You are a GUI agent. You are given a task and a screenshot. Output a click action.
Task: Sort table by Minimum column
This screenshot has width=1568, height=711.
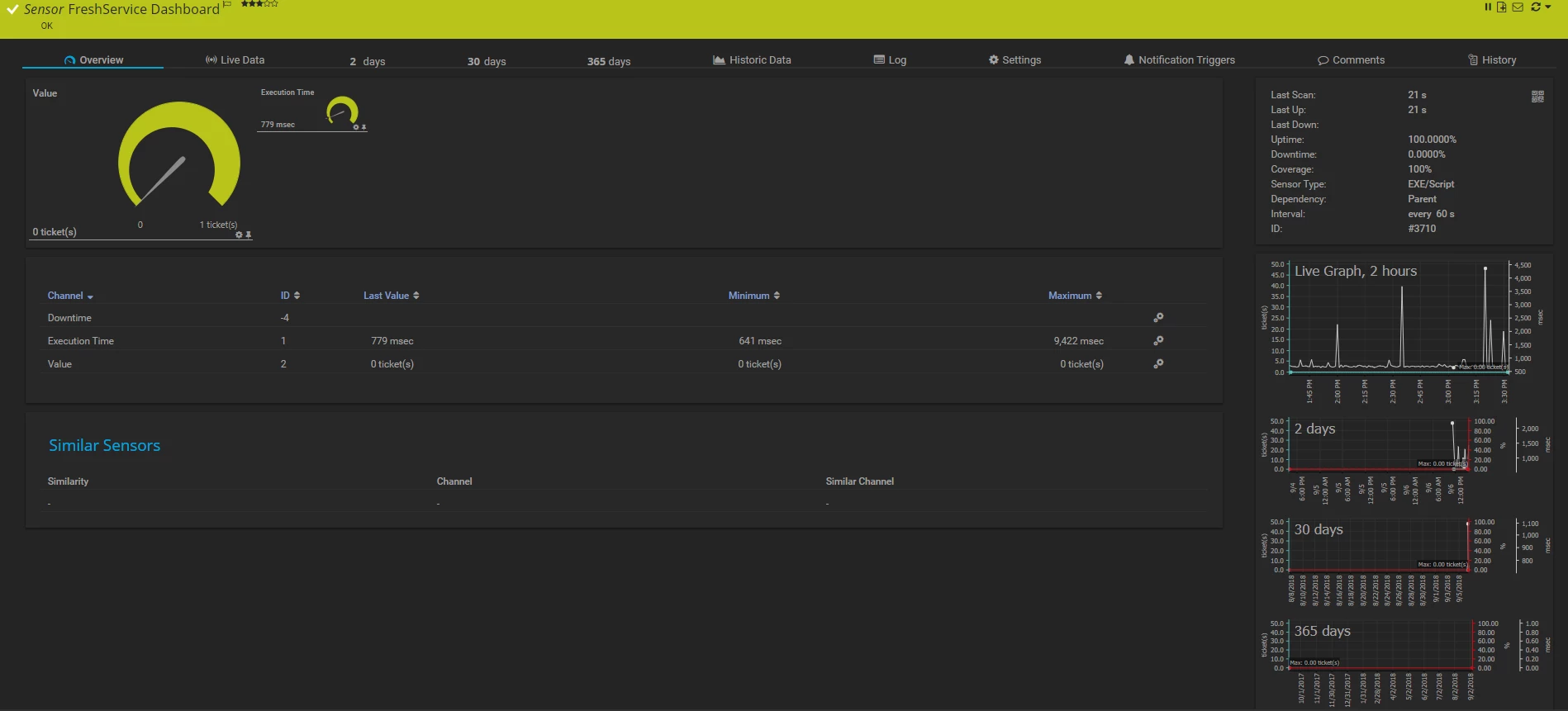(753, 296)
